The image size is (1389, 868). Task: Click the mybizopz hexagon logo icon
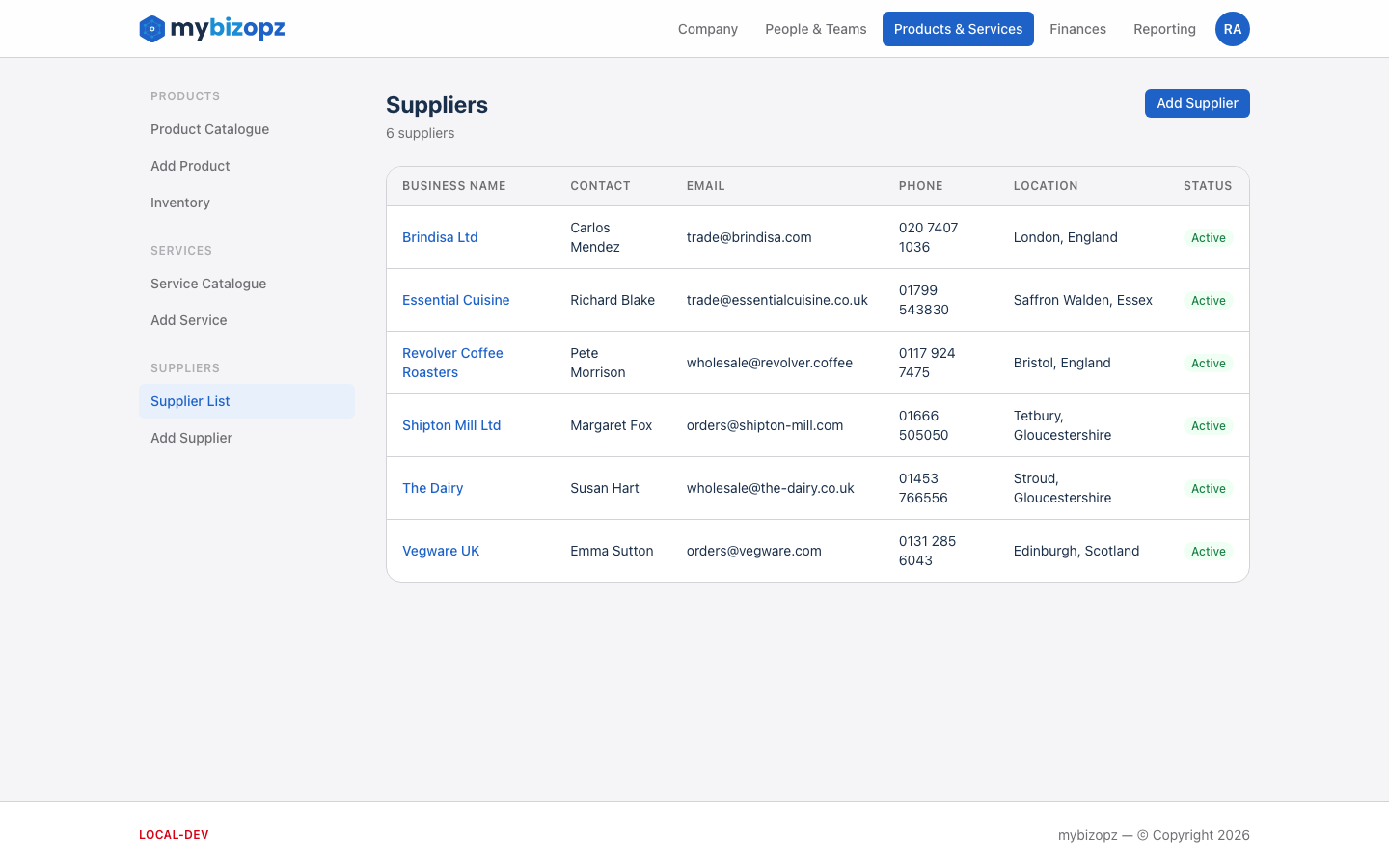(150, 29)
